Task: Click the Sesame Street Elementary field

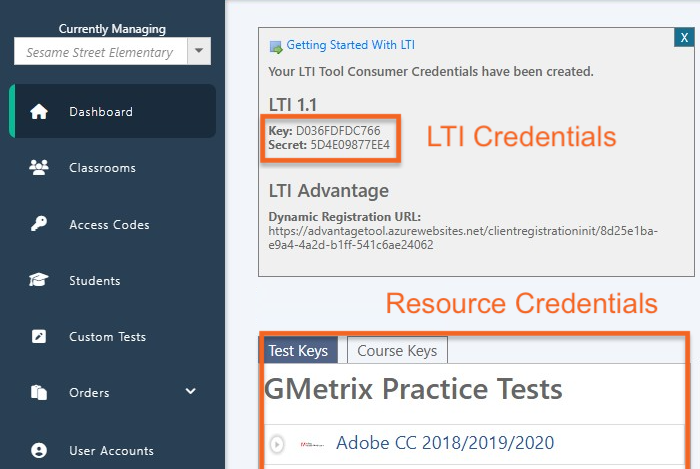Action: click(x=101, y=51)
